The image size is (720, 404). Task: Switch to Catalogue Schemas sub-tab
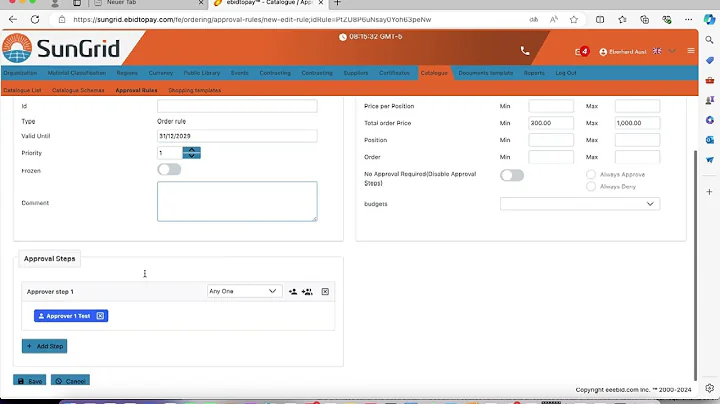coord(78,90)
